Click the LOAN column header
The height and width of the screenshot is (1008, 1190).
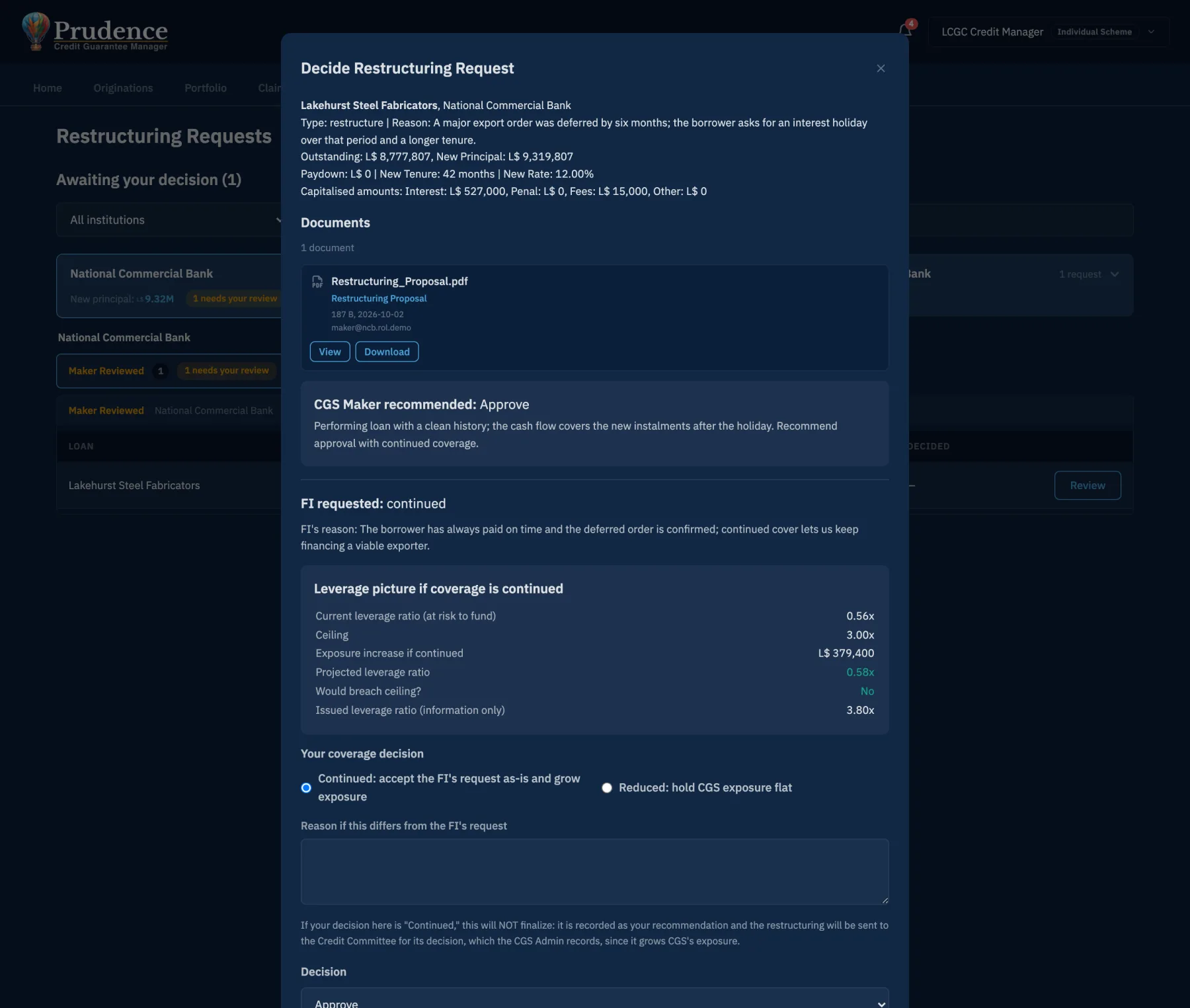81,446
